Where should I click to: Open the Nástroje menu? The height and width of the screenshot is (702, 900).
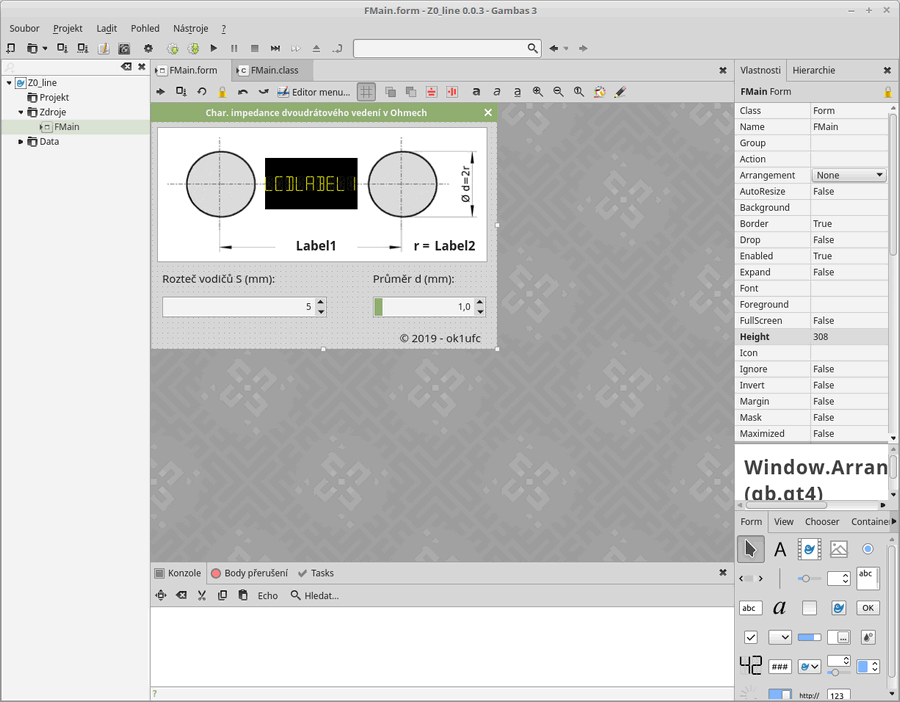pos(190,29)
